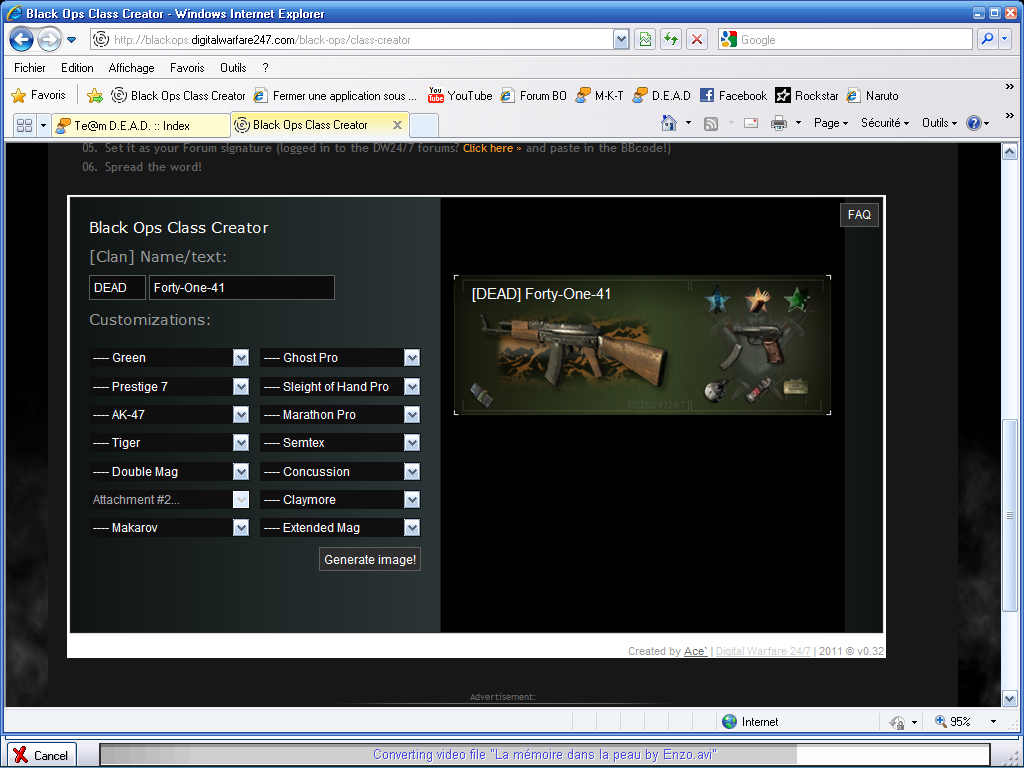
Task: Click the RSS feeds icon
Action: pos(711,123)
